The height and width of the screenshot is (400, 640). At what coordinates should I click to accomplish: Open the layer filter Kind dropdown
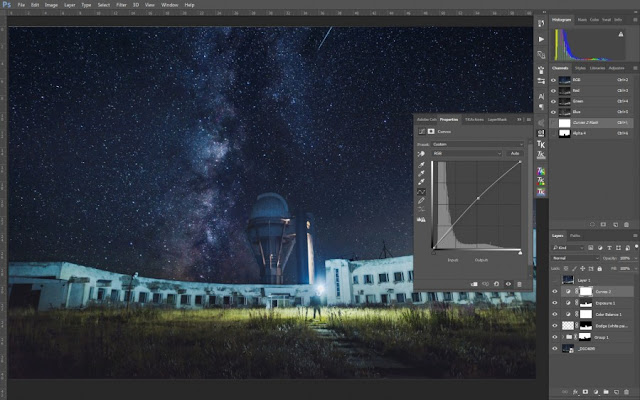(568, 248)
